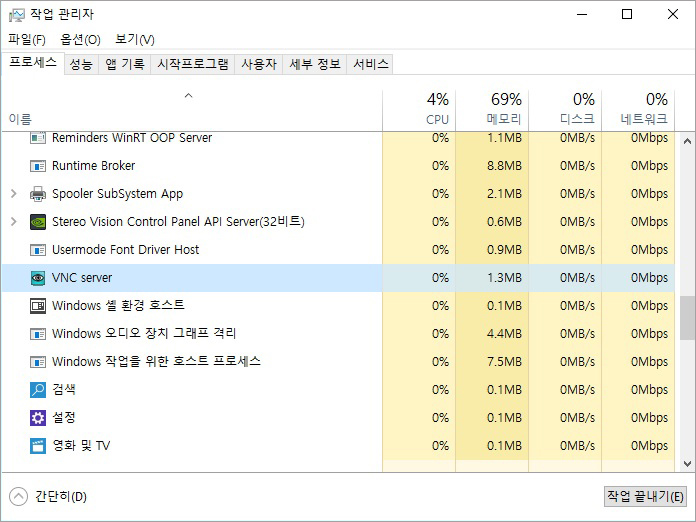Maximize the 작업 관리자 window
The image size is (696, 522).
[x=627, y=15]
